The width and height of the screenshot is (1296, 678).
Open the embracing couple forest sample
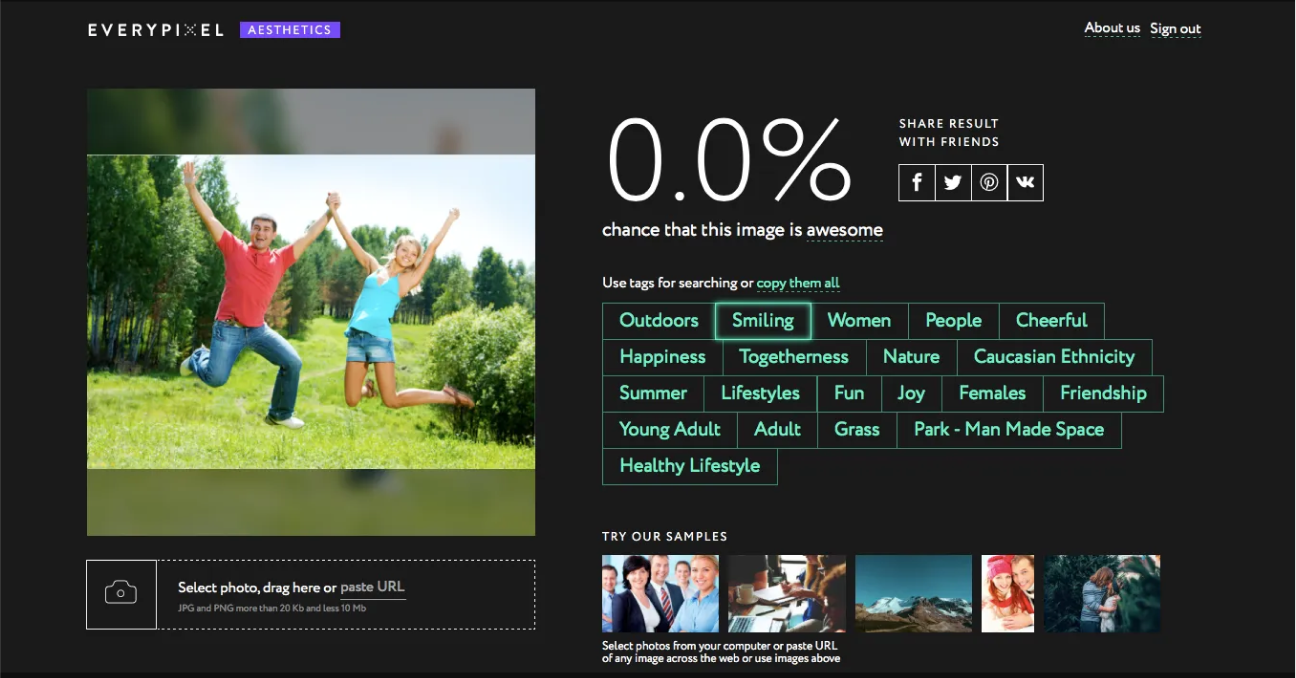coord(1103,594)
